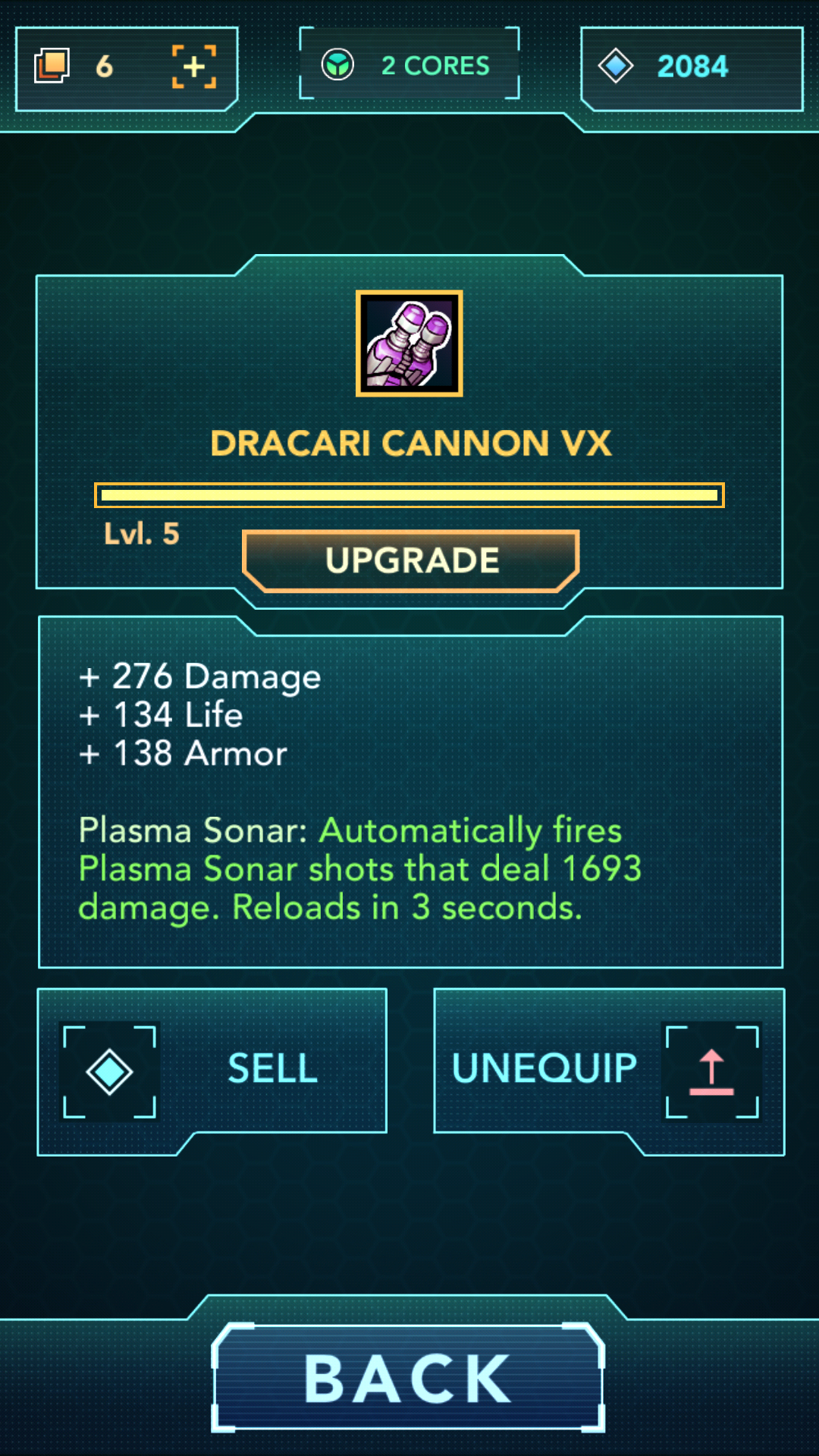This screenshot has width=819, height=1456.
Task: Go back using the BACK button
Action: [408, 1378]
